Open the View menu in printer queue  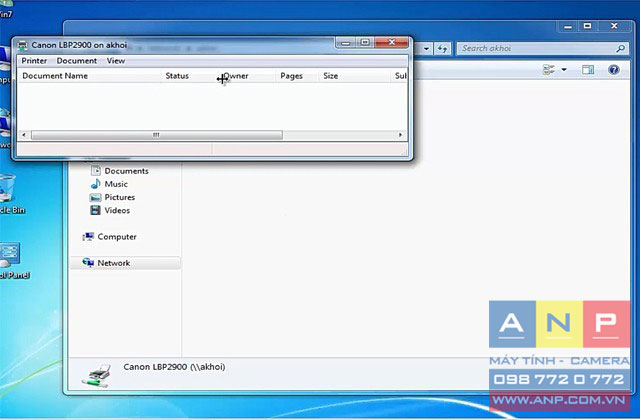[116, 61]
